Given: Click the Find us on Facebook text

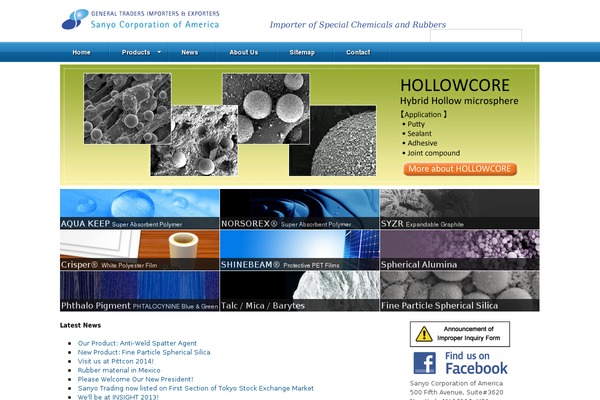Looking at the screenshot, I should [476, 363].
